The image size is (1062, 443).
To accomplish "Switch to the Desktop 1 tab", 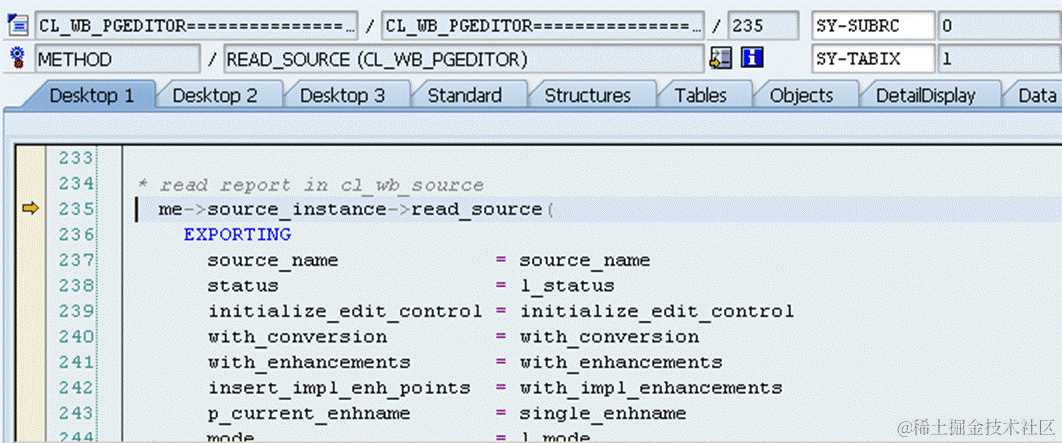I will (92, 96).
